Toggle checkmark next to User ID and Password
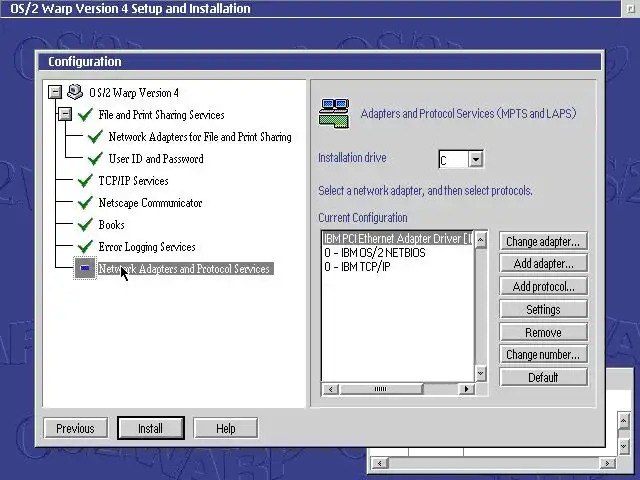 click(x=95, y=159)
